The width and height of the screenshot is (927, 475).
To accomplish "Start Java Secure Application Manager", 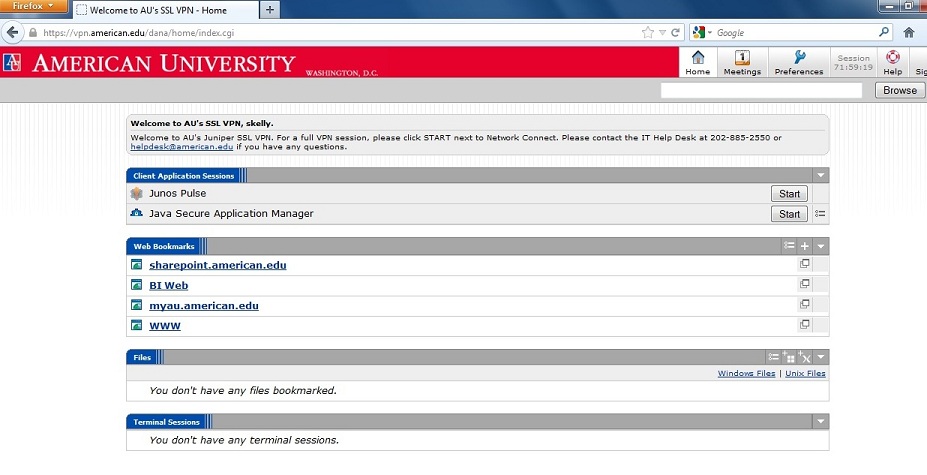I will [x=789, y=214].
